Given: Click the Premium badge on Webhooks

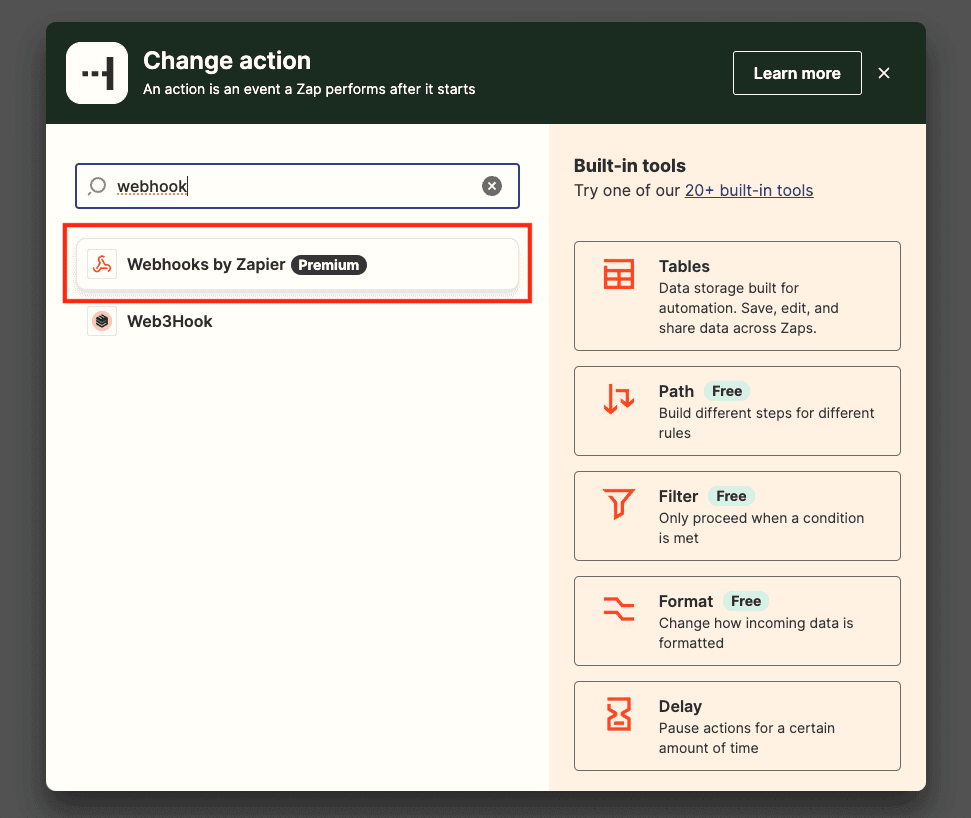Looking at the screenshot, I should [x=329, y=265].
